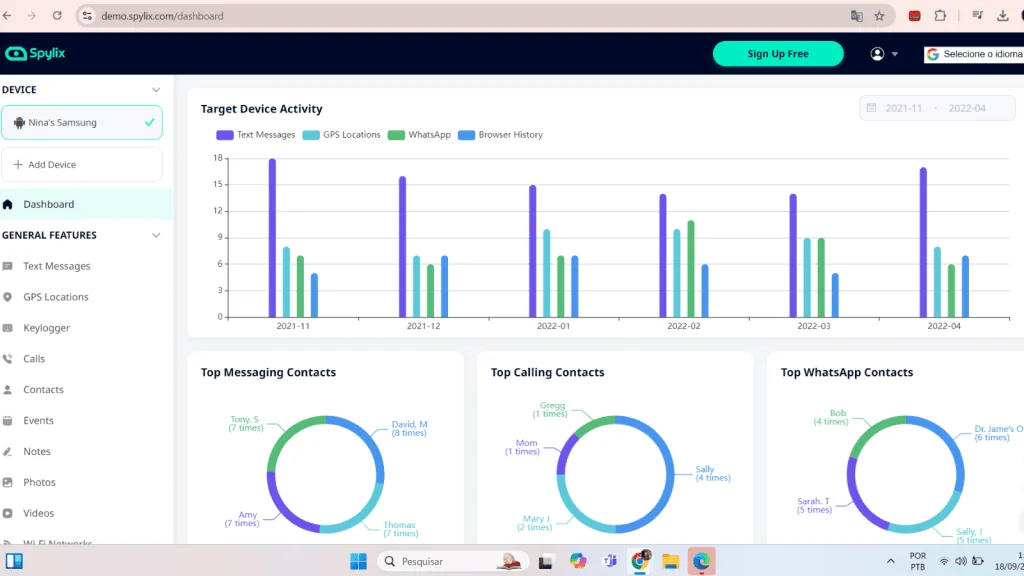The image size is (1024, 576).
Task: Open the Events calendar icon
Action: (8, 421)
